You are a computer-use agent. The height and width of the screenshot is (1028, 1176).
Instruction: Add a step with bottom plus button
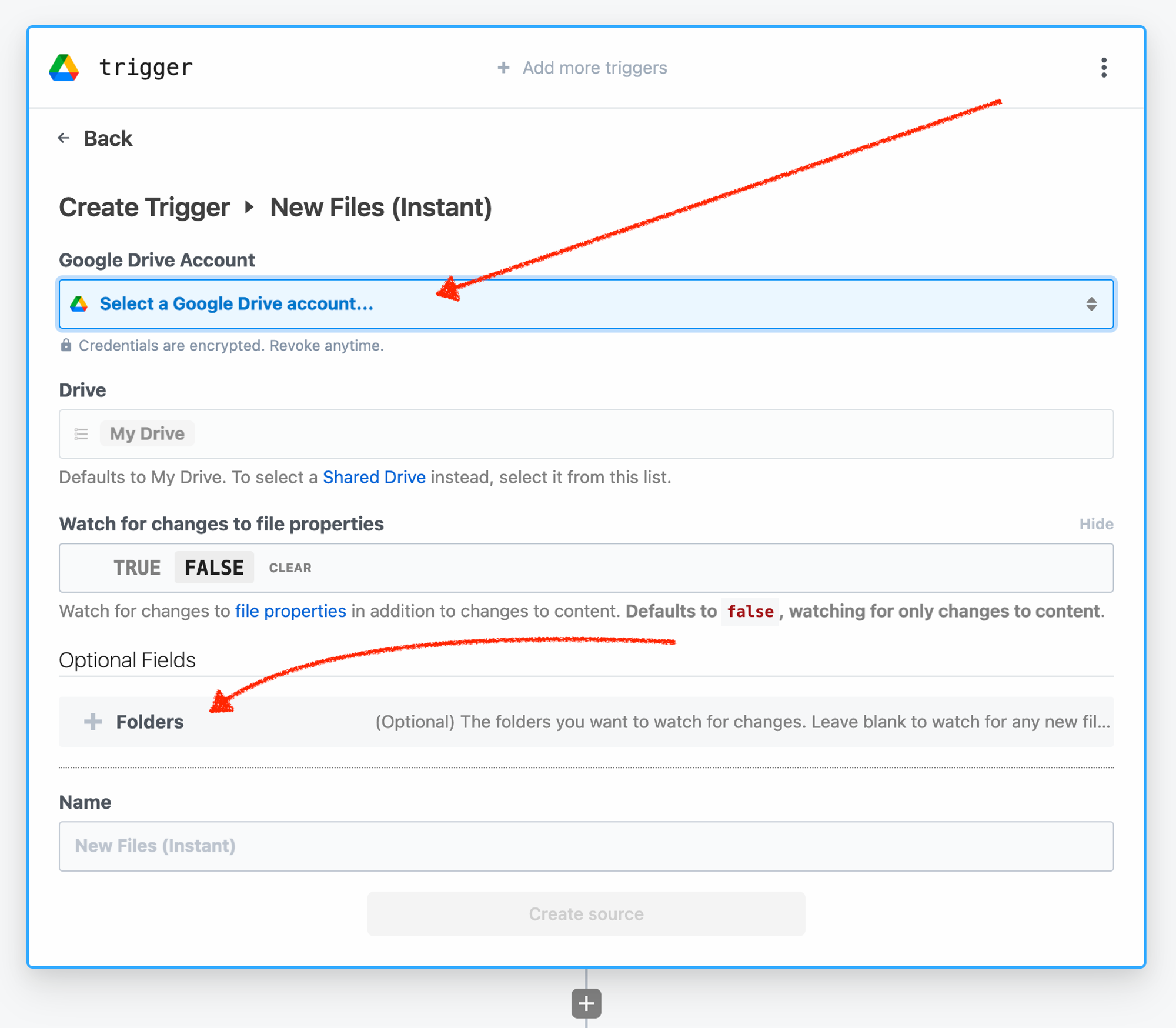tap(586, 1003)
